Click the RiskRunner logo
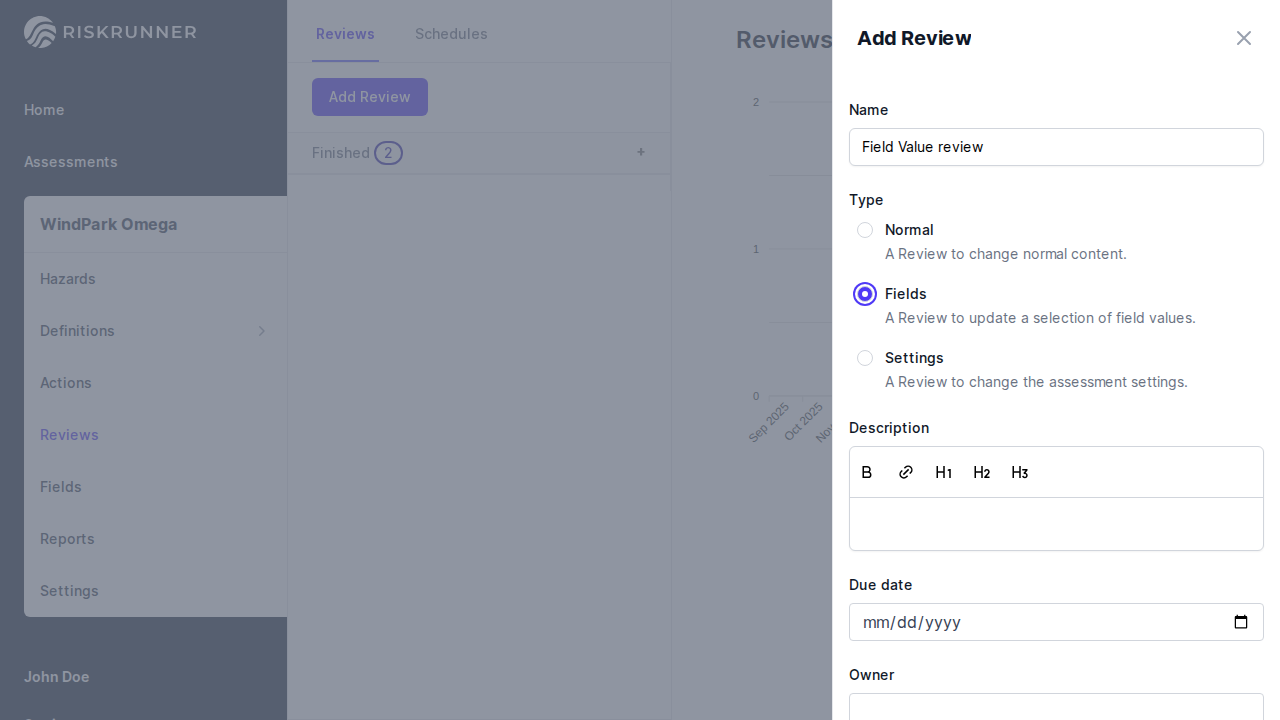The image size is (1280, 720). [x=110, y=32]
